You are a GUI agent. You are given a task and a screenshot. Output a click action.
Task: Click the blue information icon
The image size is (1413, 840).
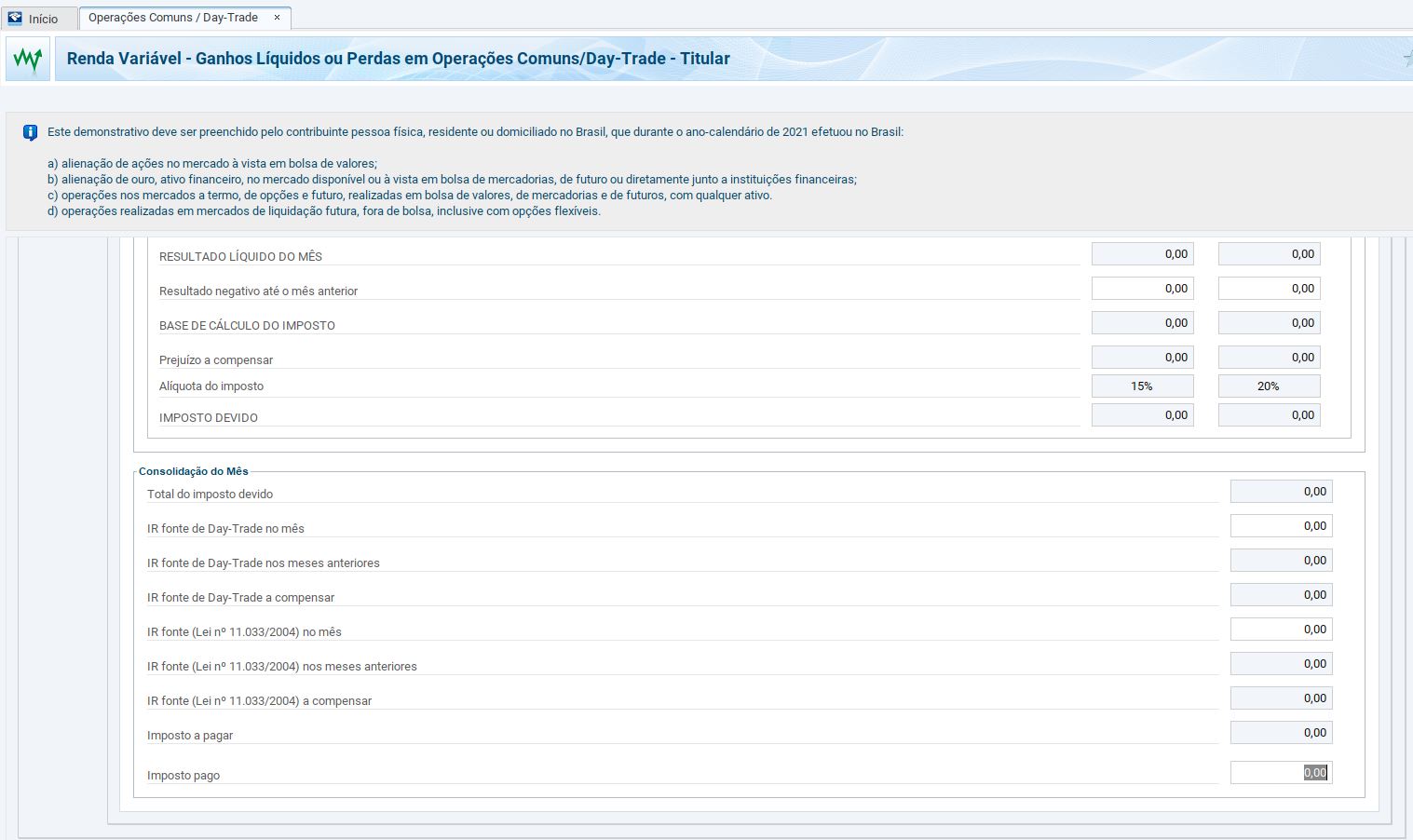tap(30, 133)
